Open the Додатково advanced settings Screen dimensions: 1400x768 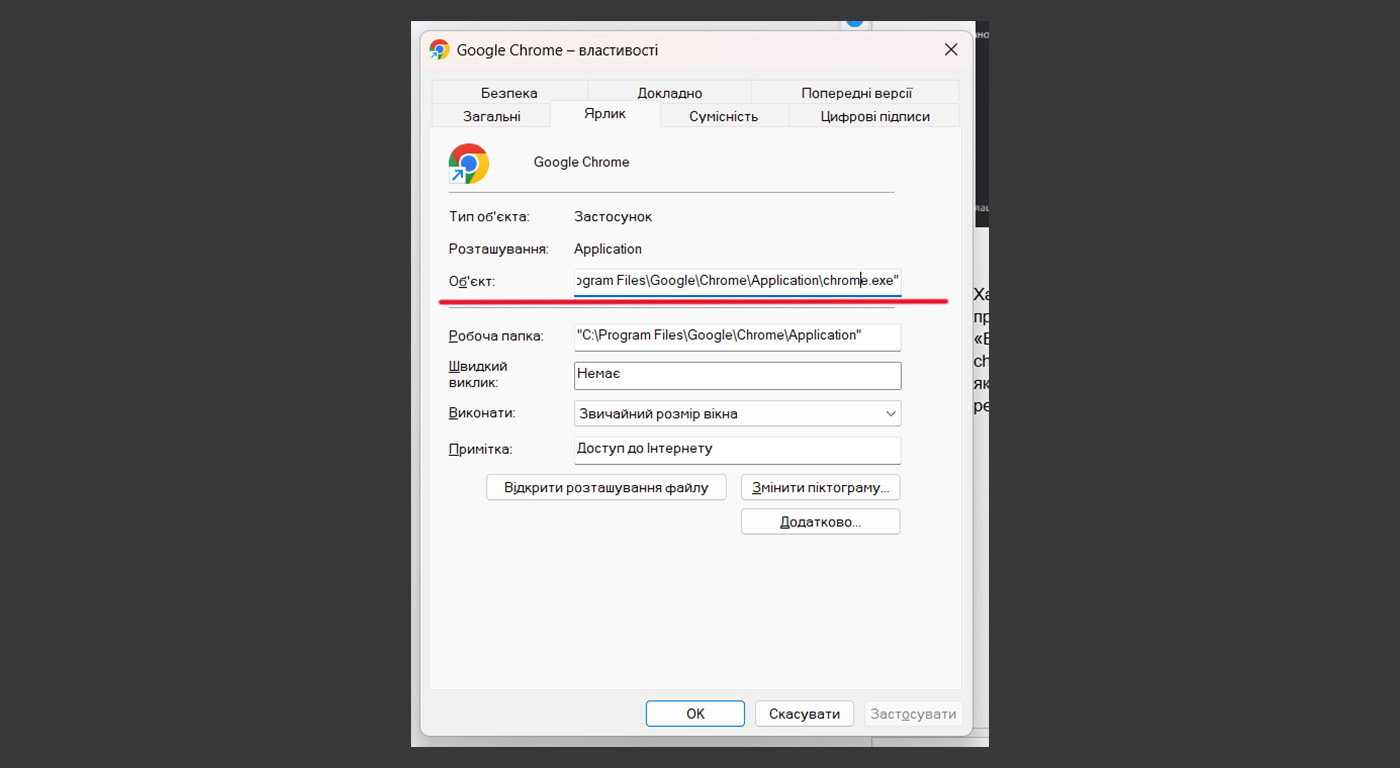[821, 522]
